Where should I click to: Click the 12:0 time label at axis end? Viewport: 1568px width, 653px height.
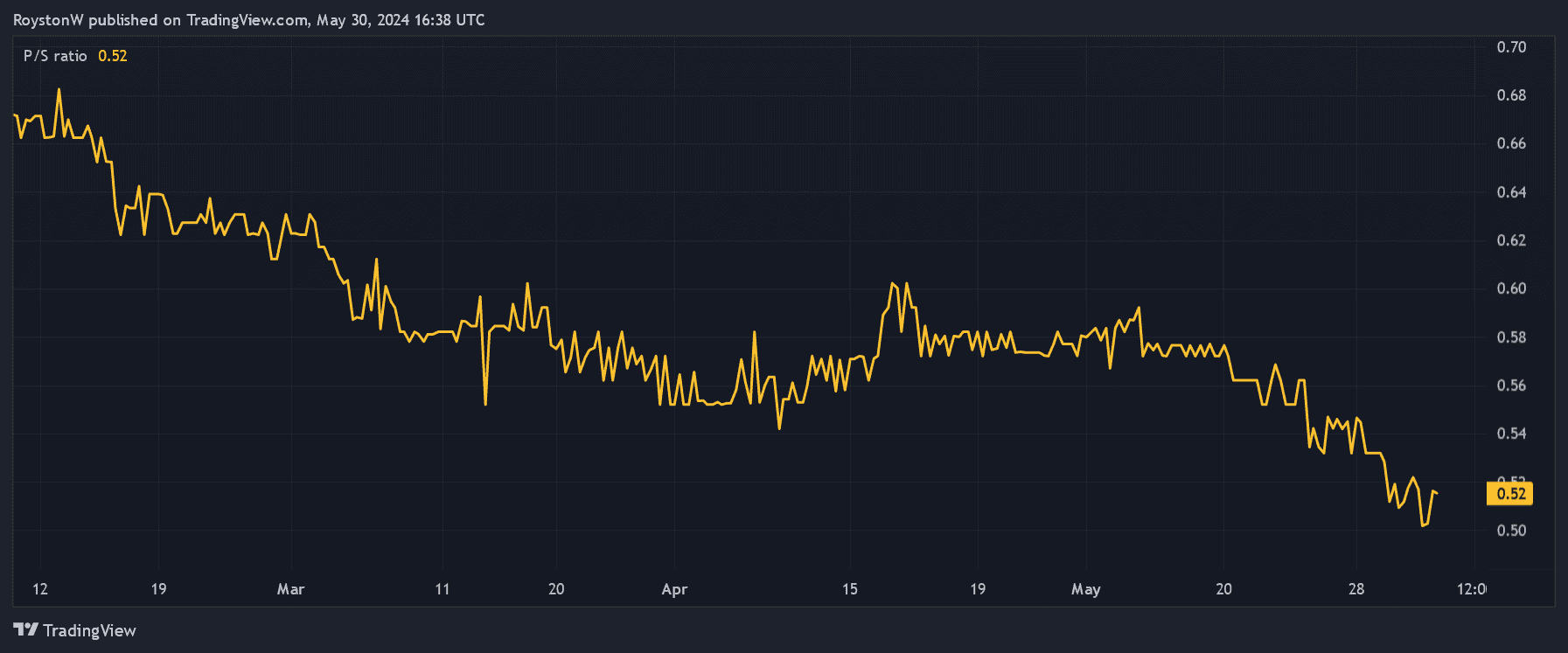1471,589
